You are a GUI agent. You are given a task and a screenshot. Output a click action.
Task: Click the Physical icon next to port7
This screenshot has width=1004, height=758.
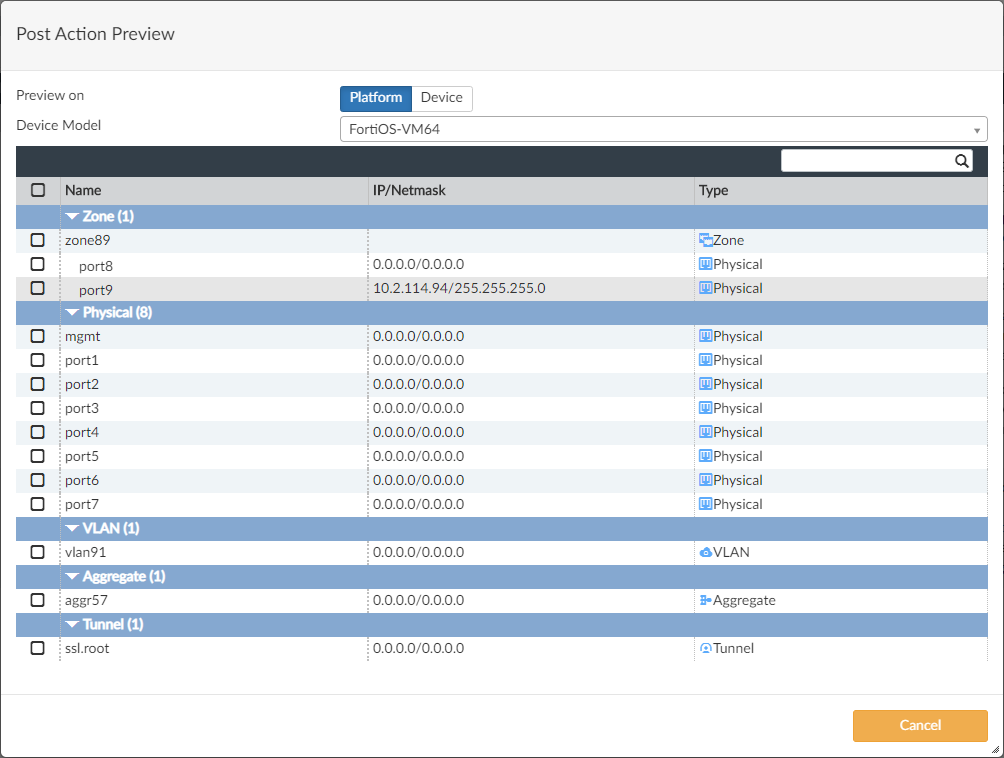707,504
